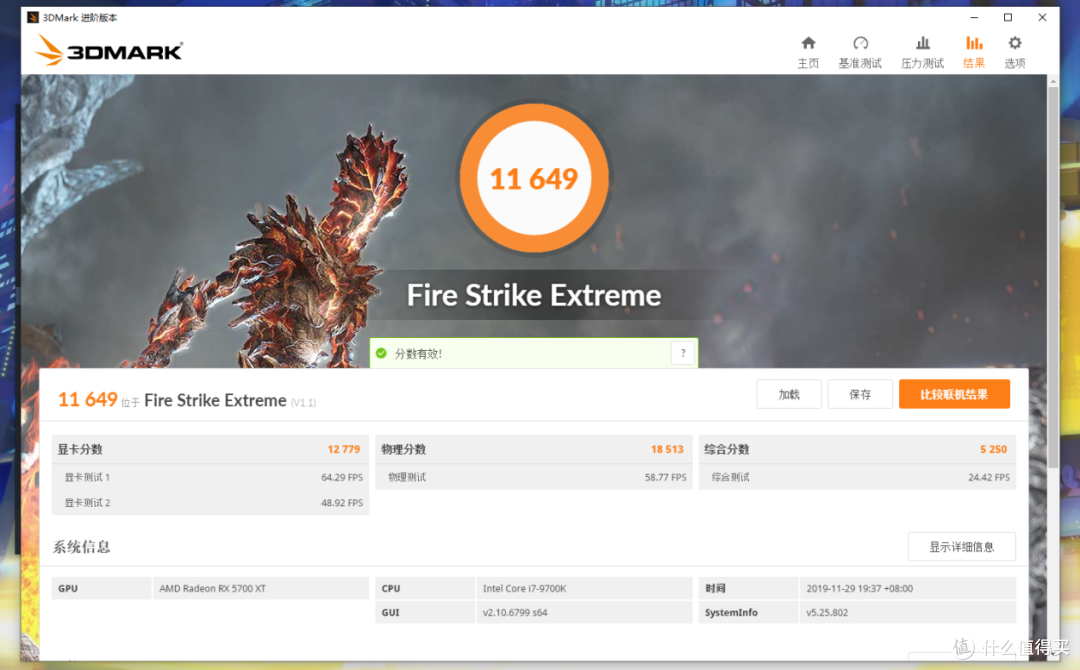Viewport: 1080px width, 670px height.
Task: Click the 显示详细信息 button
Action: [x=962, y=547]
